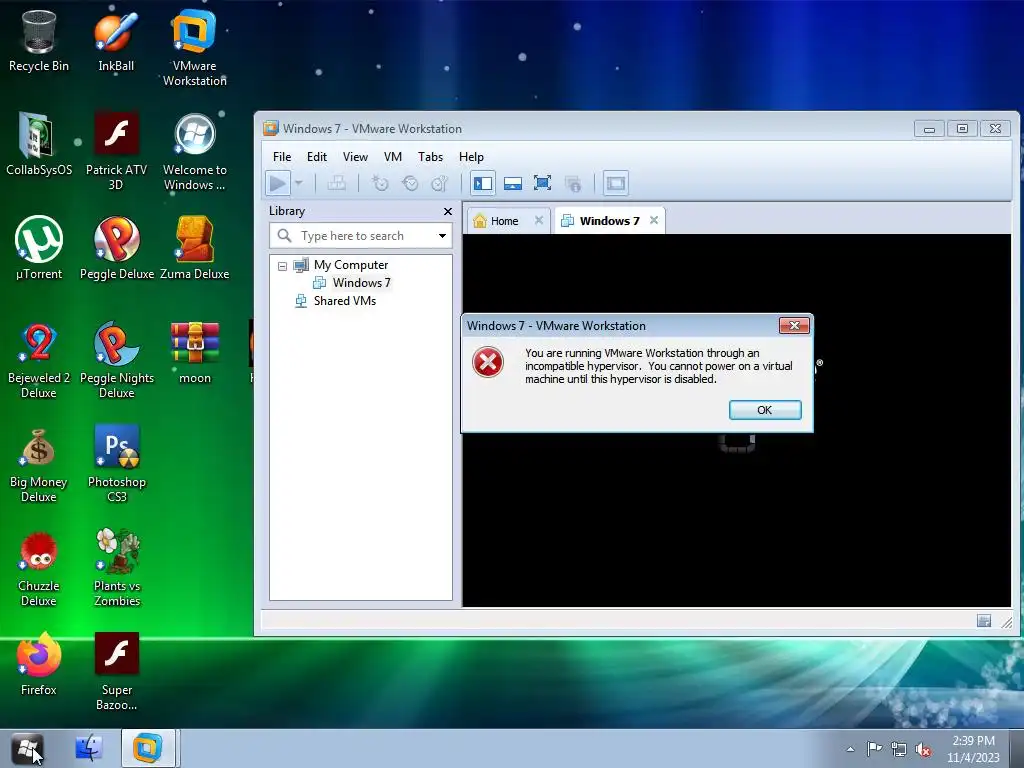The width and height of the screenshot is (1024, 768).
Task: Open the Firefox desktop icon
Action: [39, 664]
